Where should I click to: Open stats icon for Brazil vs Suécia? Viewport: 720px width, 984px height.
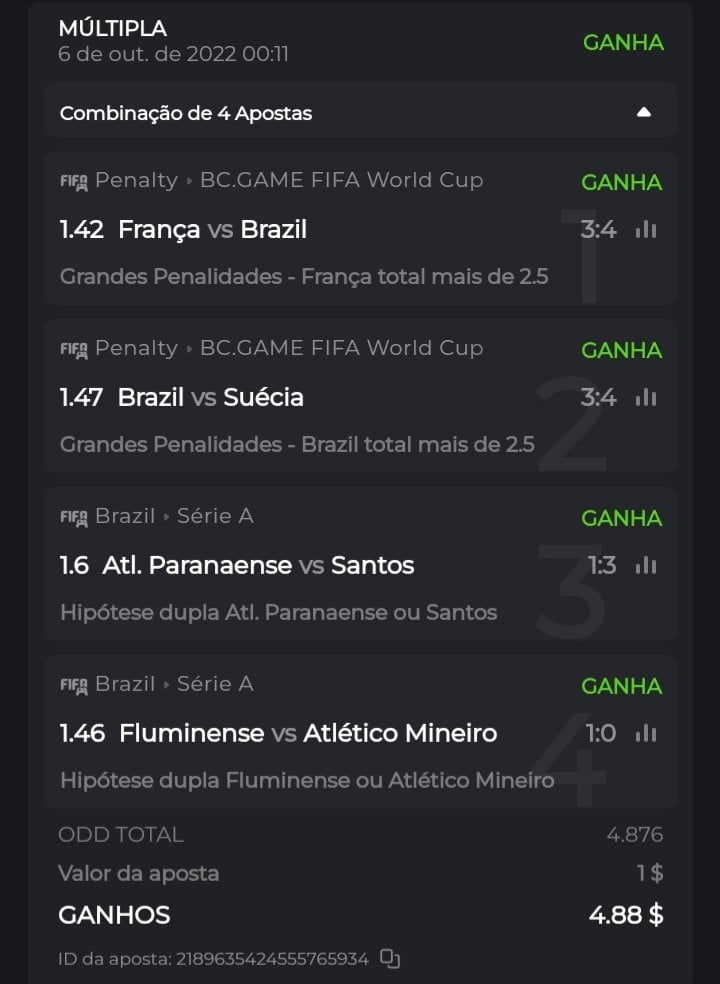(x=646, y=398)
